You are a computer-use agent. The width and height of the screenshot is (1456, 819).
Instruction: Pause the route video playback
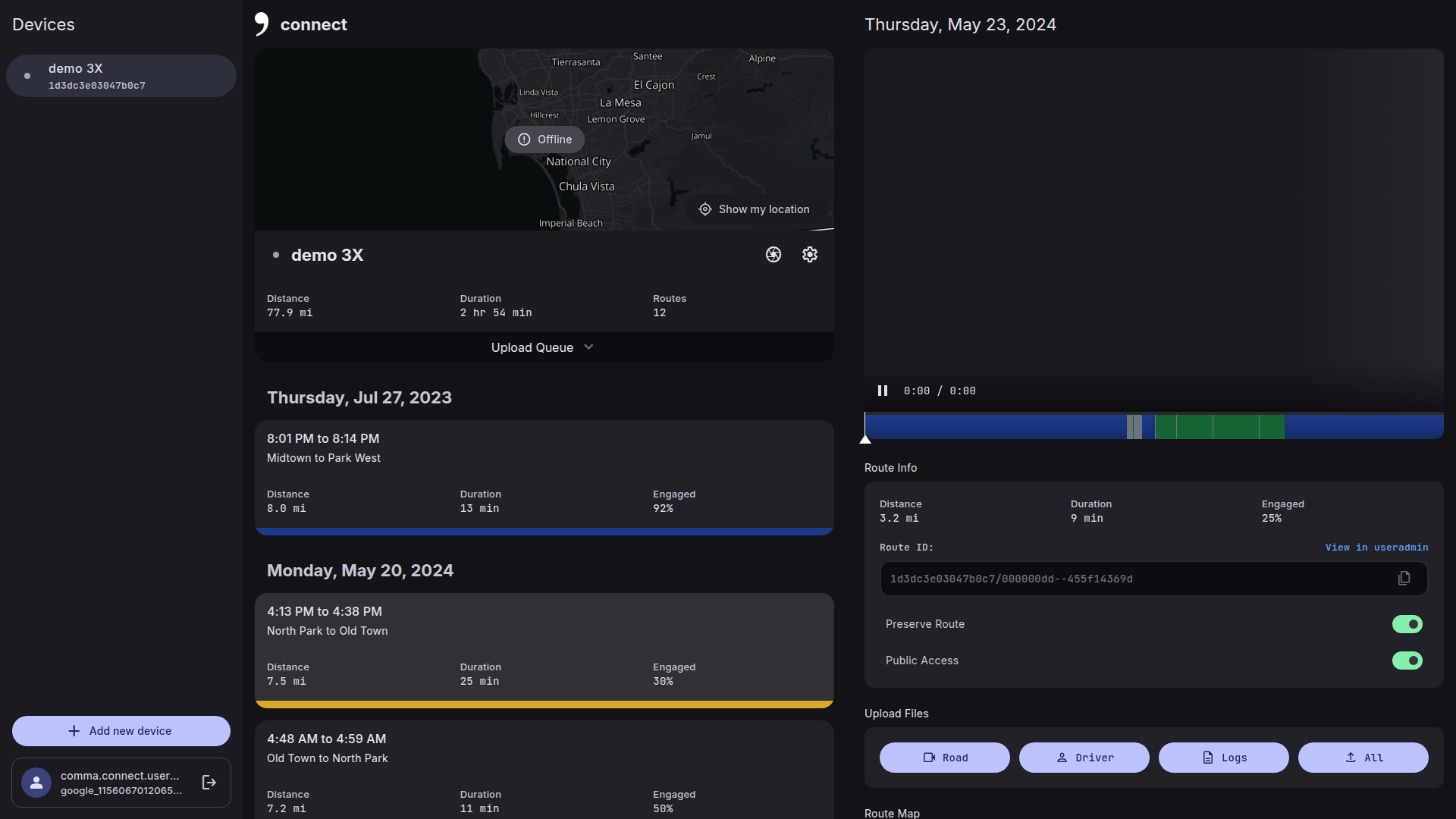click(883, 391)
